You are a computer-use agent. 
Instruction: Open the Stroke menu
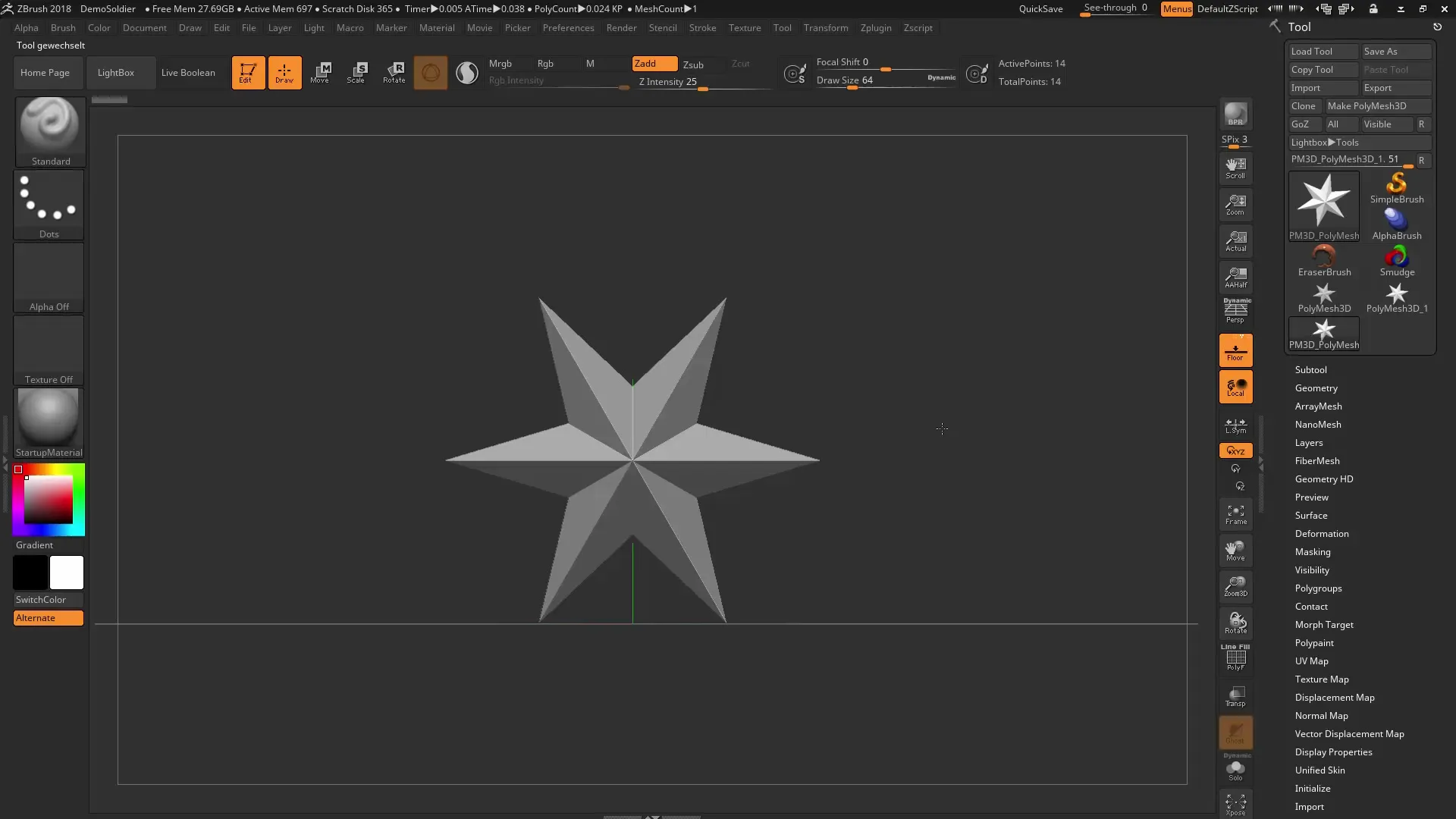[x=702, y=28]
